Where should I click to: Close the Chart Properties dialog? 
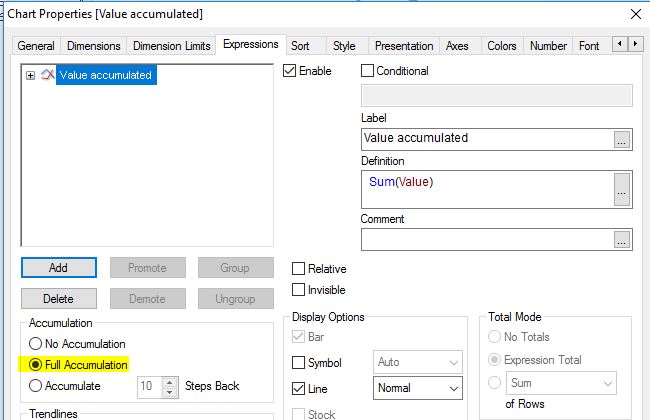click(635, 14)
